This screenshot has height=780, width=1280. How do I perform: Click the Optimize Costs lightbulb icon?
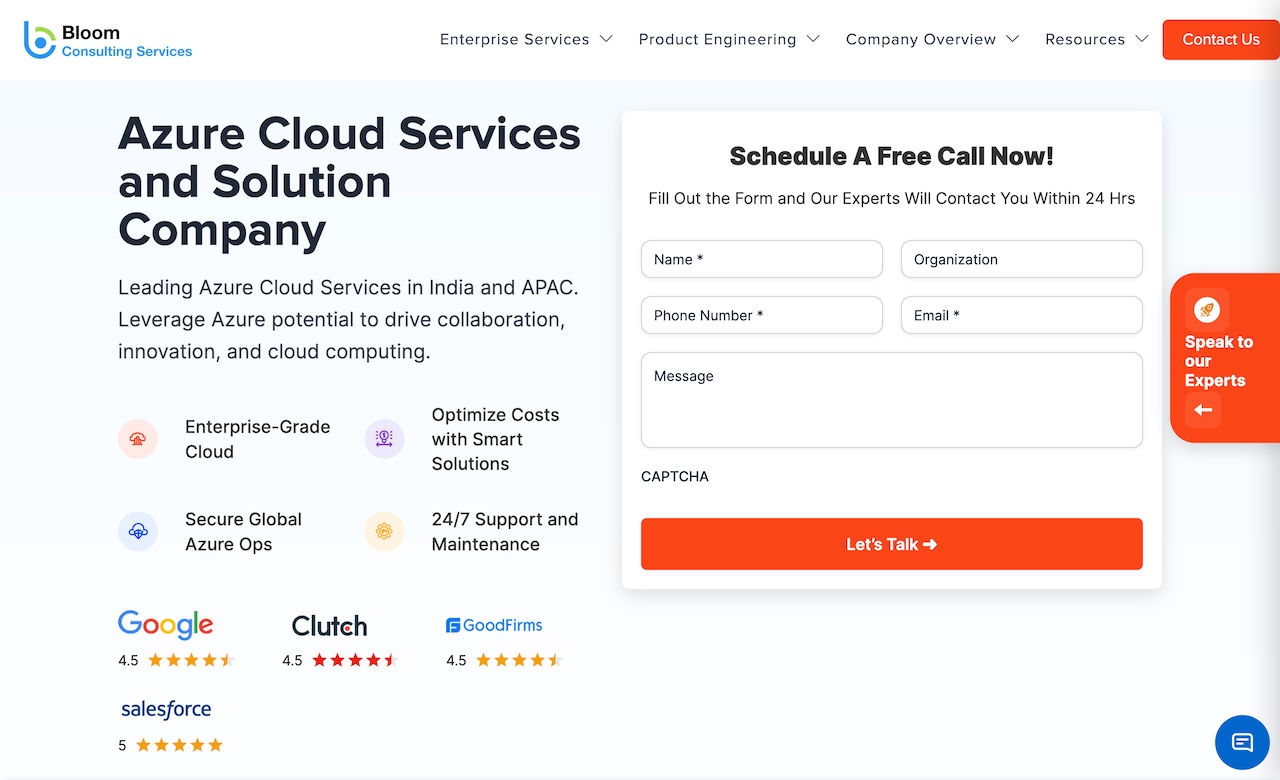384,439
